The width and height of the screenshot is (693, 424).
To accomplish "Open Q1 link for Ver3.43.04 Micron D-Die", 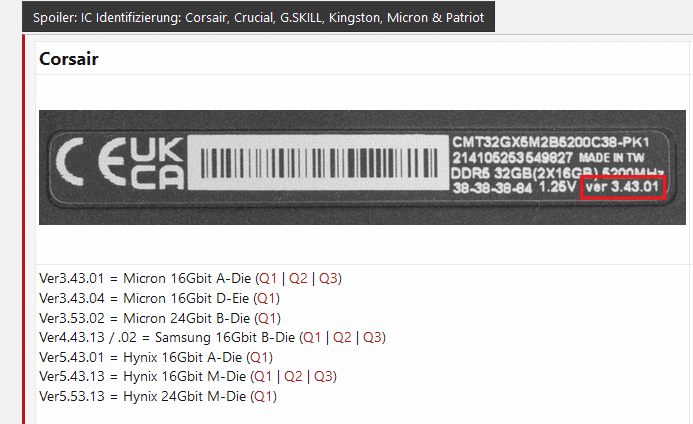I will 266,298.
